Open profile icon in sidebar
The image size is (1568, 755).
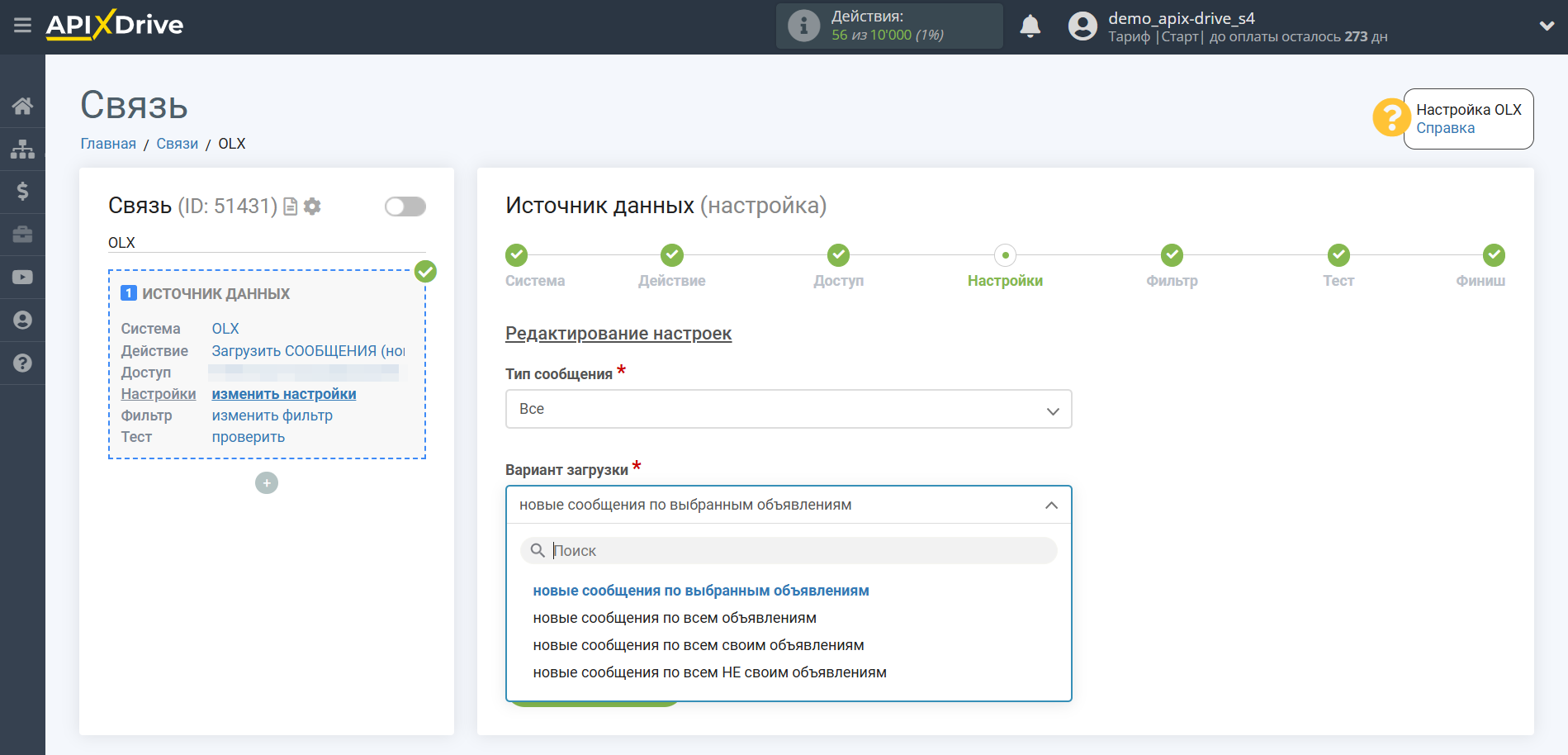click(22, 321)
